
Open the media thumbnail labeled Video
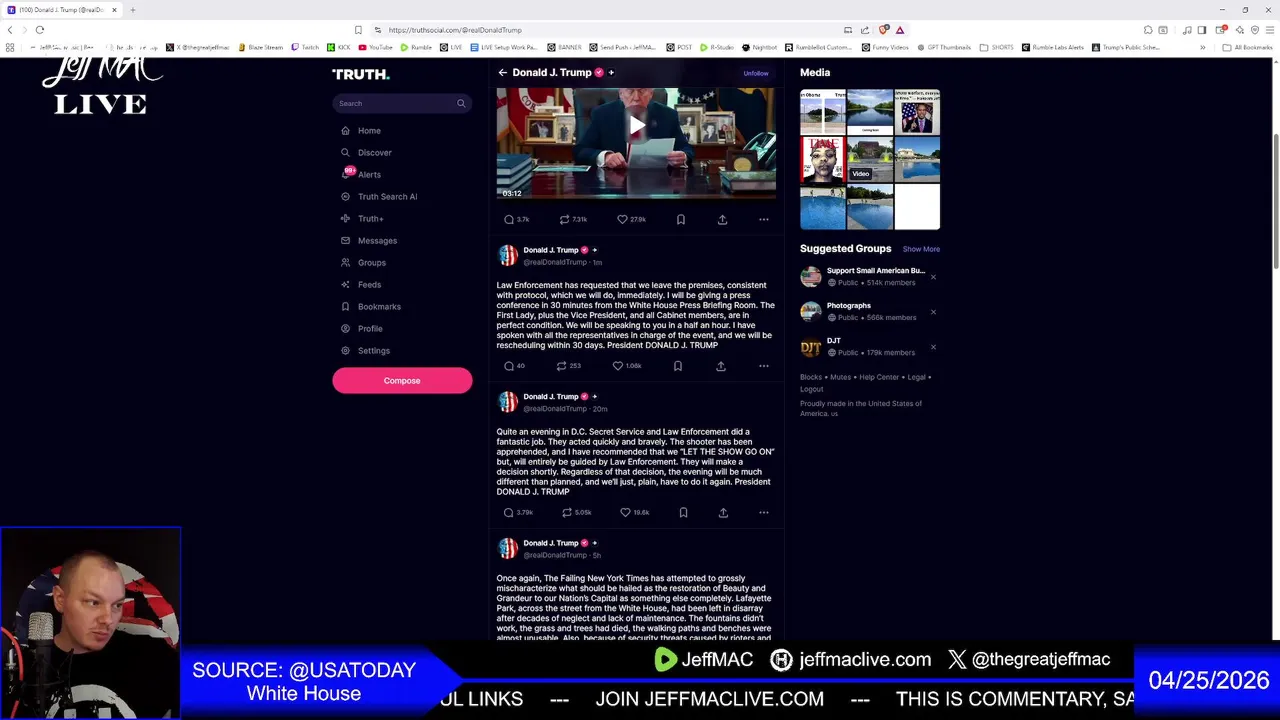pos(870,159)
